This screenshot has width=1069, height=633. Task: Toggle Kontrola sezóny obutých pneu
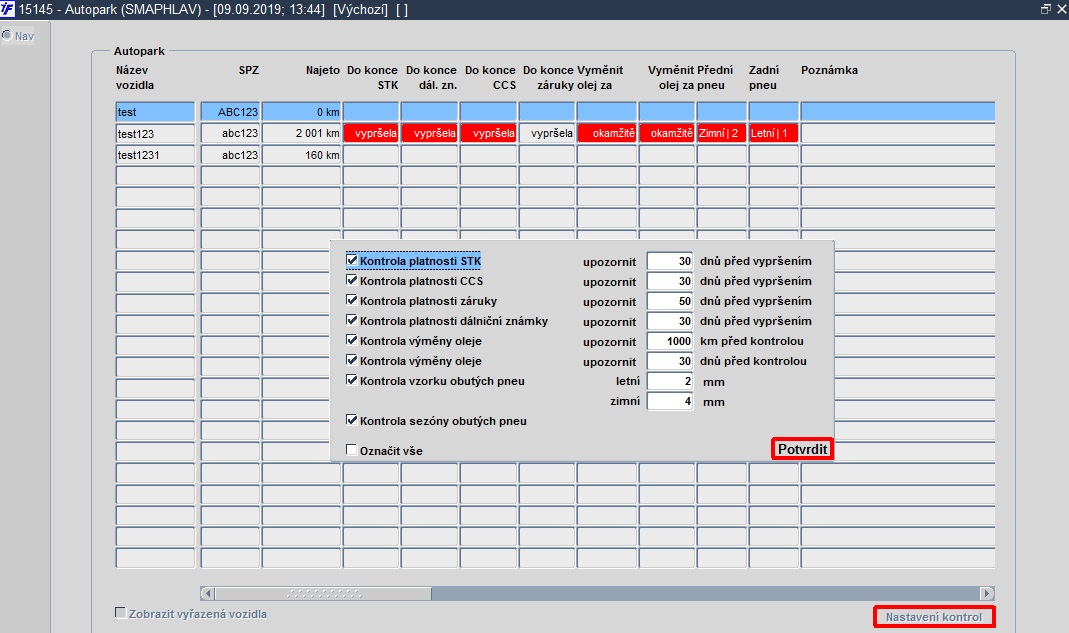click(352, 420)
